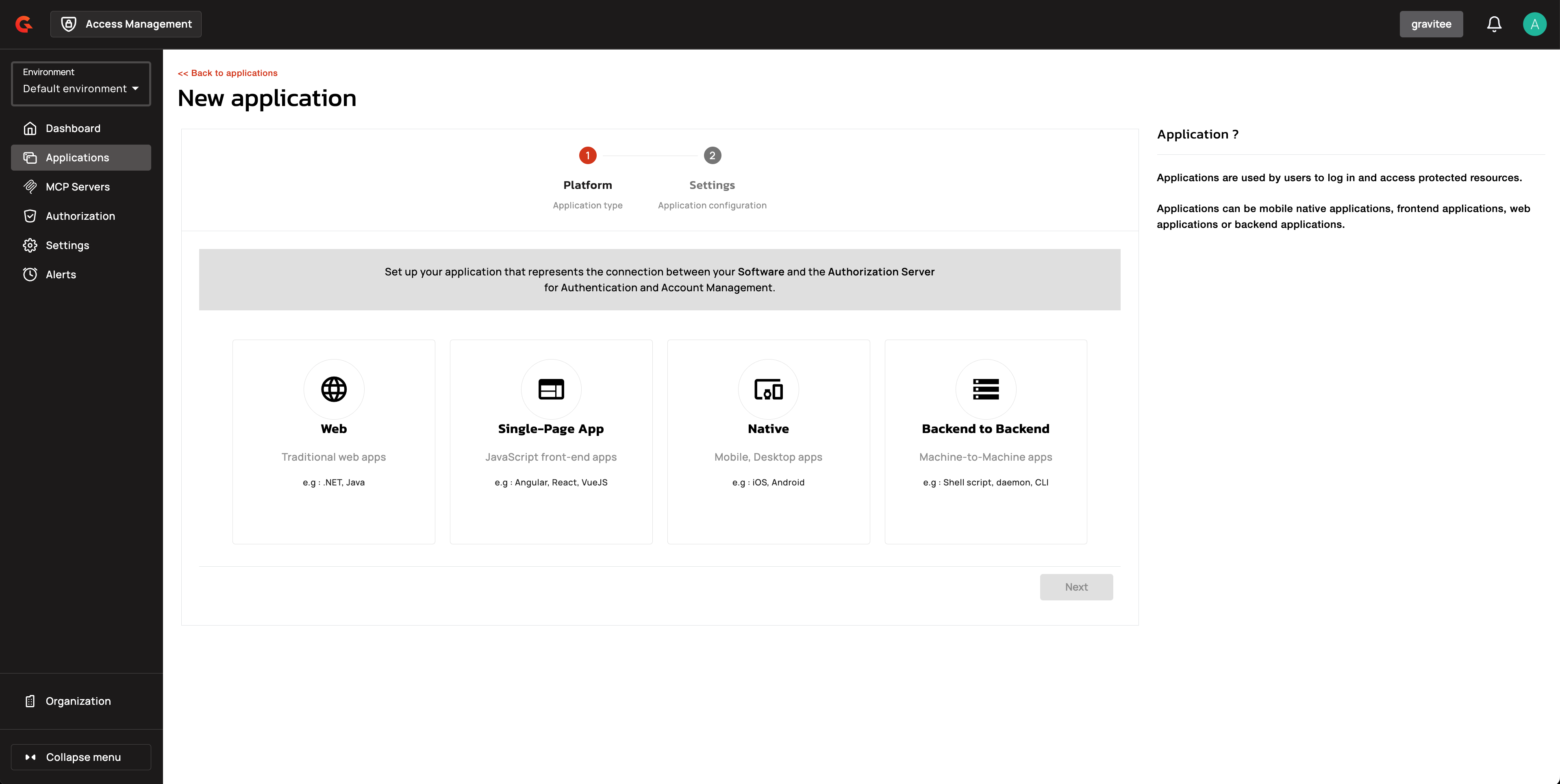Click the MCP Servers sidebar icon
The image size is (1560, 784).
point(30,186)
